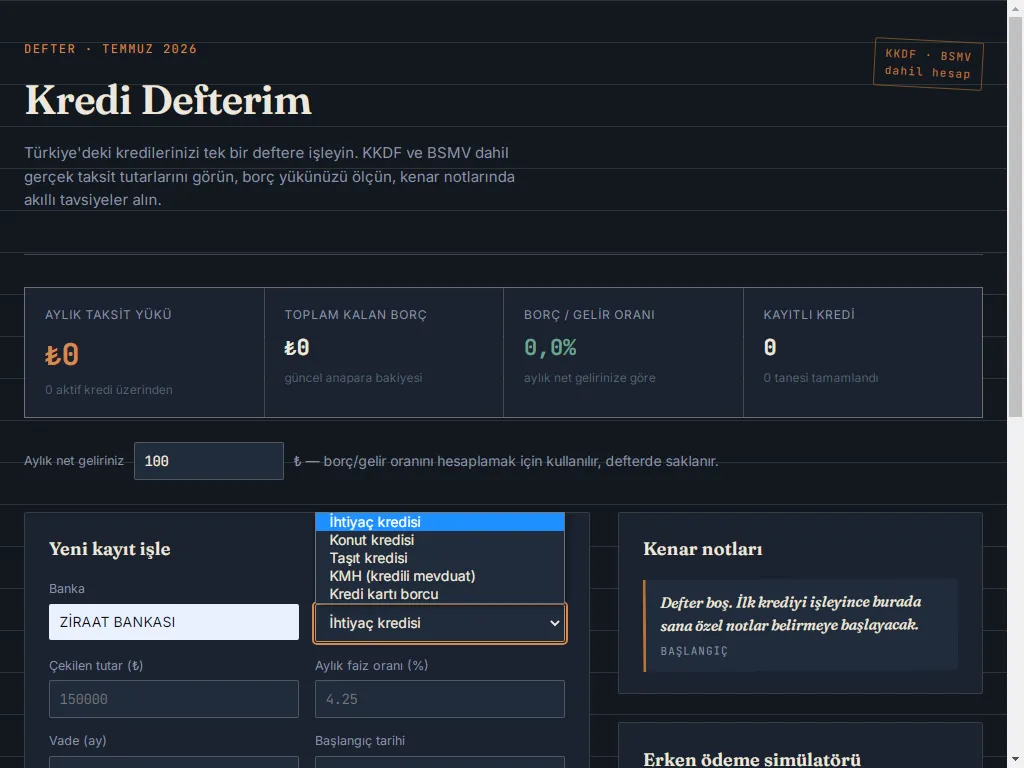Pick Taşıt kredisi loan type
The width and height of the screenshot is (1024, 768).
tap(440, 558)
